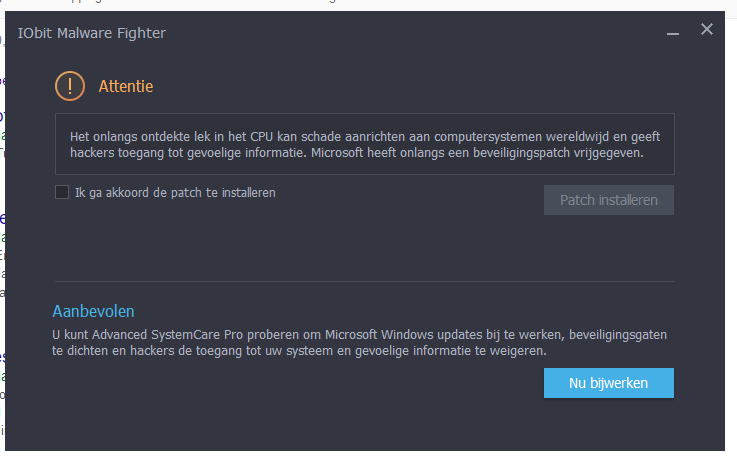Click the 'IObit Malware Fighter' window title

(92, 33)
